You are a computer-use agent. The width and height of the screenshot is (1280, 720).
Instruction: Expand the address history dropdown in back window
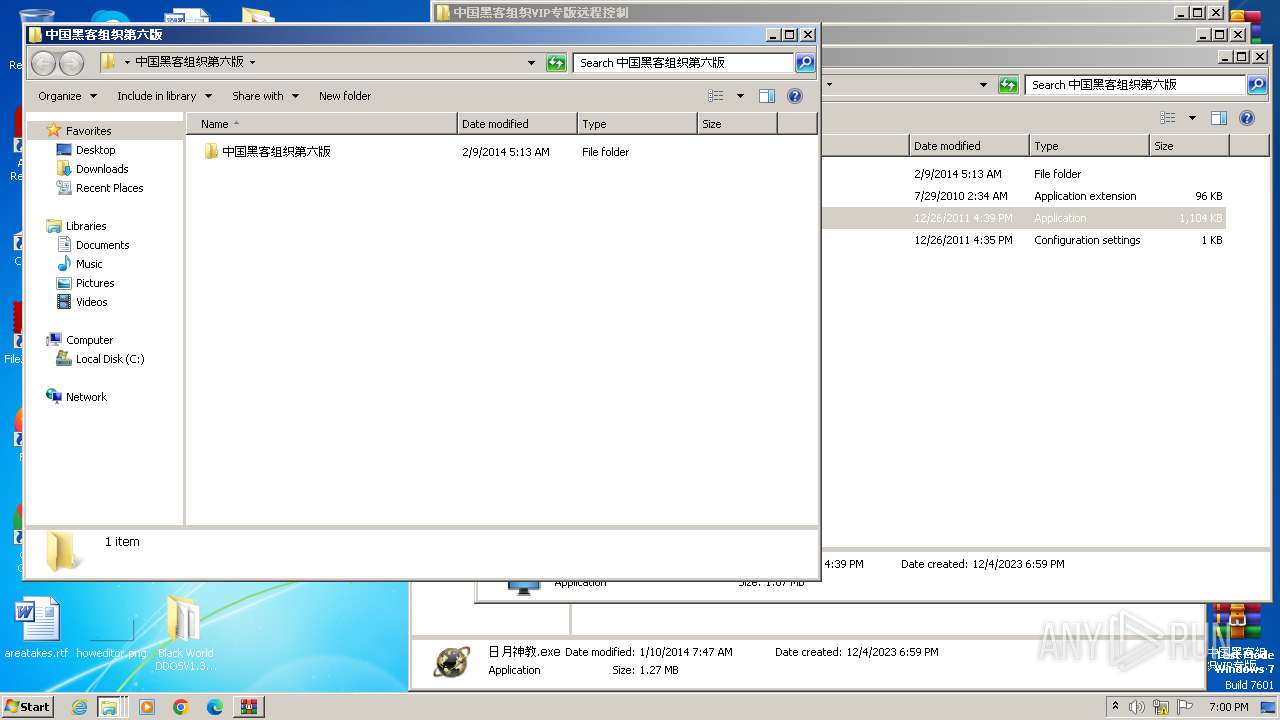click(x=984, y=85)
